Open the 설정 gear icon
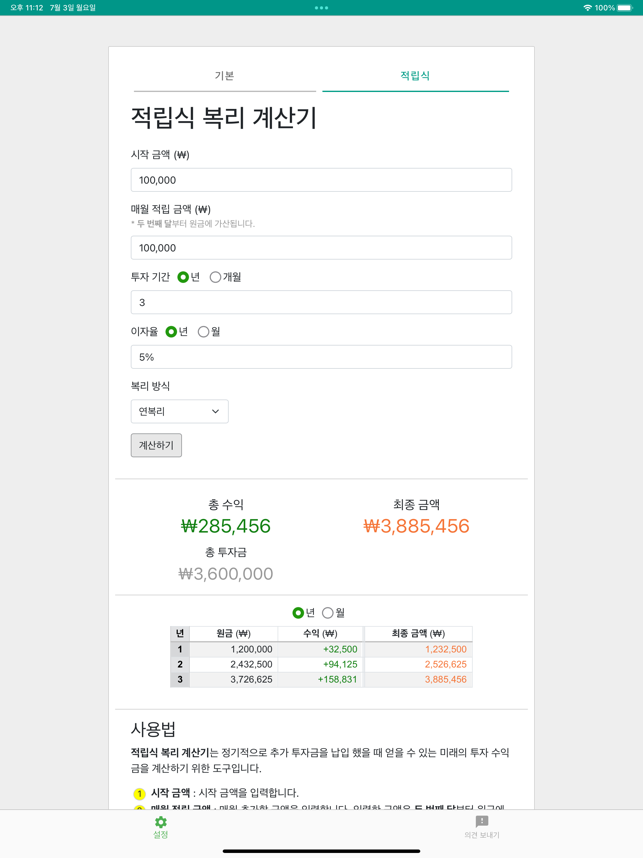Image resolution: width=643 pixels, height=858 pixels. (160, 822)
